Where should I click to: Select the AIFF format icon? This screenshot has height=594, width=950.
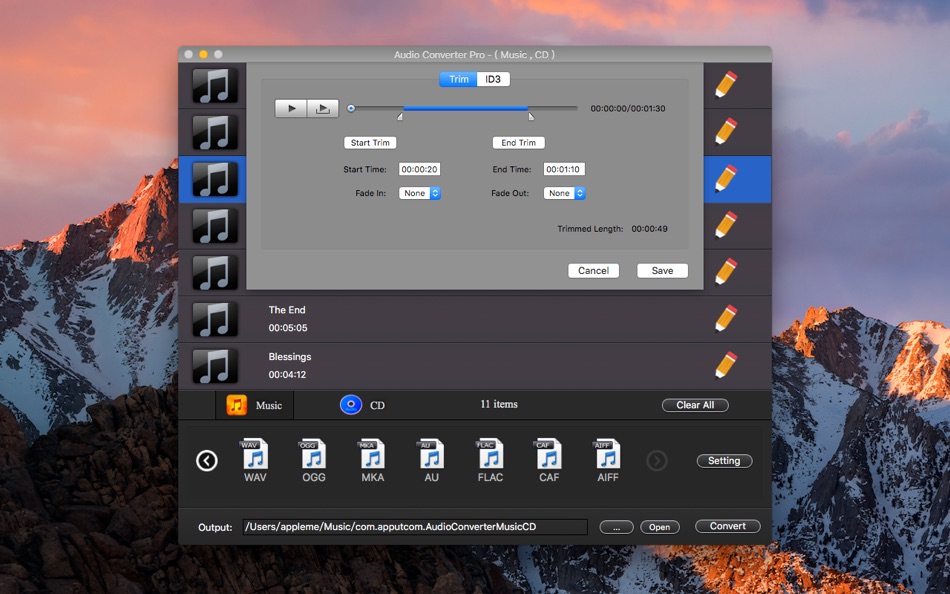pyautogui.click(x=607, y=457)
